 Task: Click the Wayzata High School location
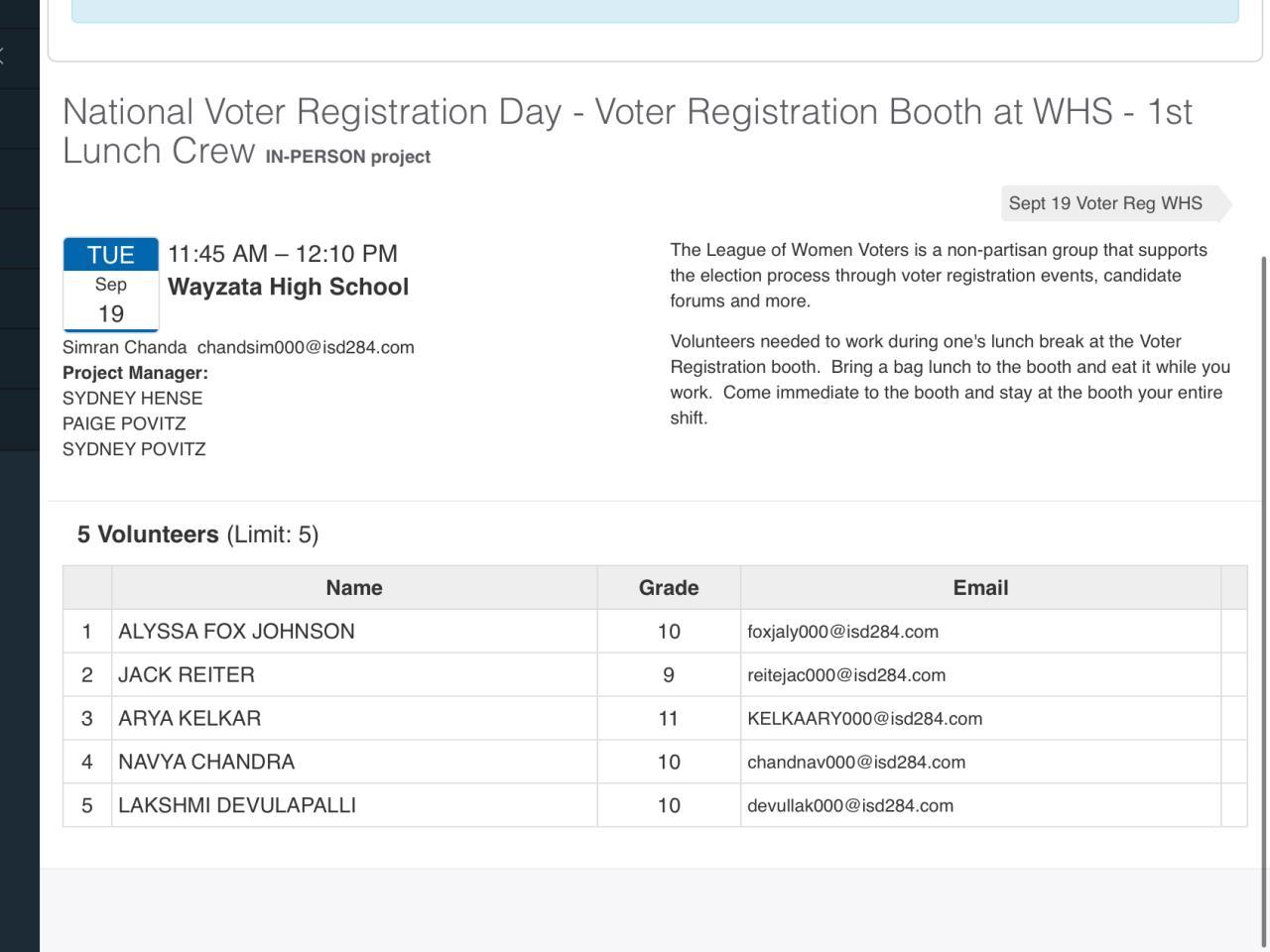tap(288, 288)
